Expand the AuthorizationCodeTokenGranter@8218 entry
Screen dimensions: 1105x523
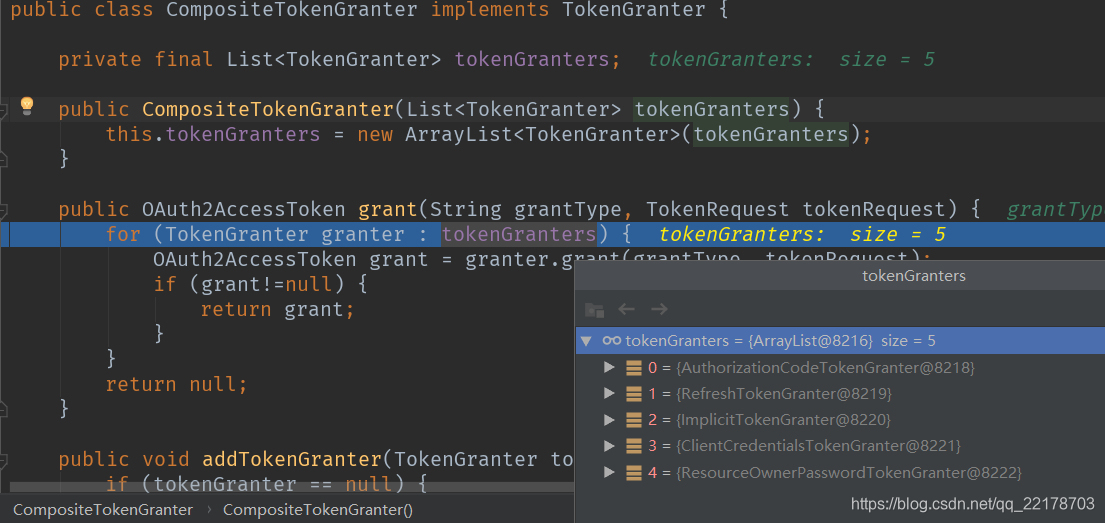(610, 368)
